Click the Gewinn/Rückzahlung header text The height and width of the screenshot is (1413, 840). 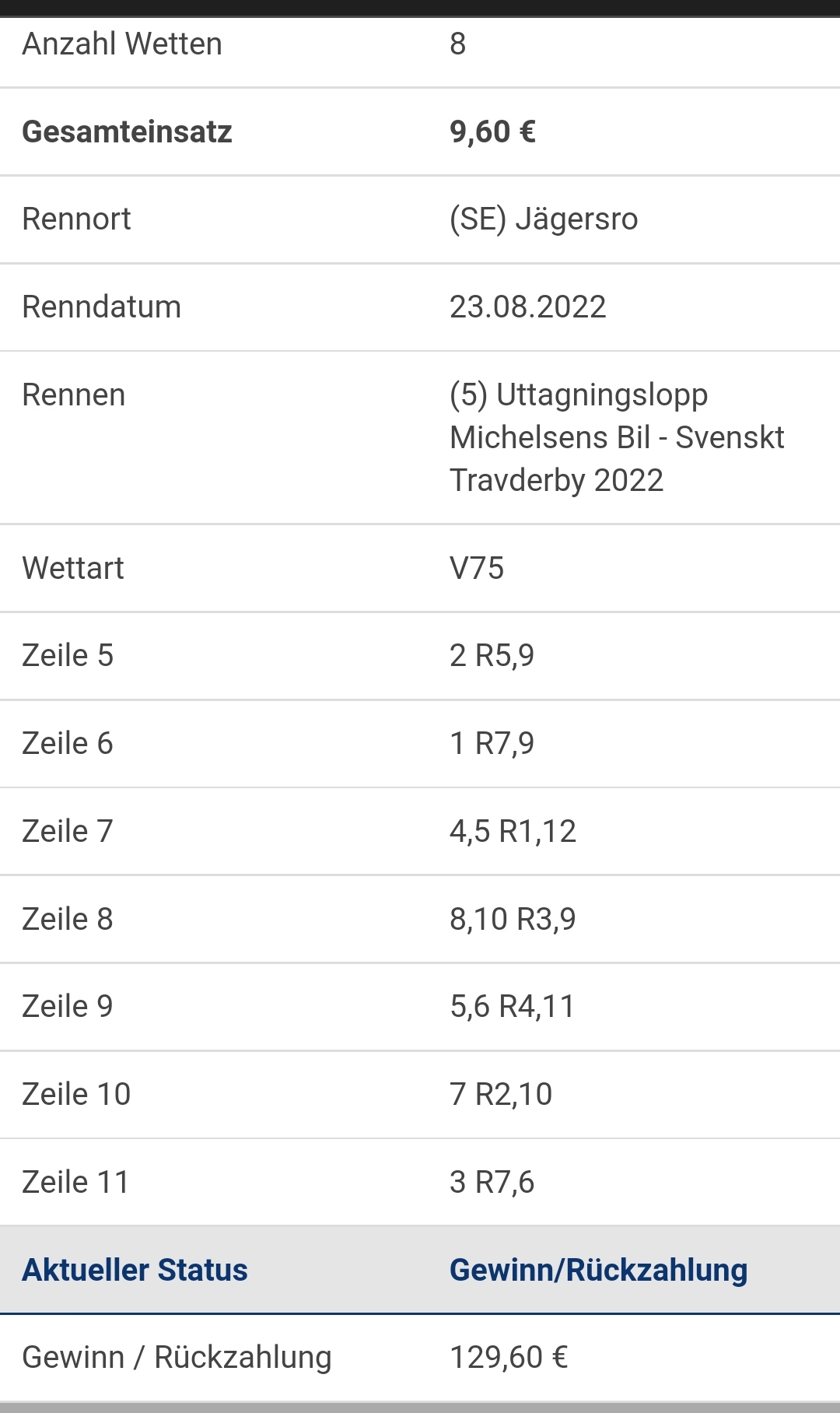[x=598, y=1270]
